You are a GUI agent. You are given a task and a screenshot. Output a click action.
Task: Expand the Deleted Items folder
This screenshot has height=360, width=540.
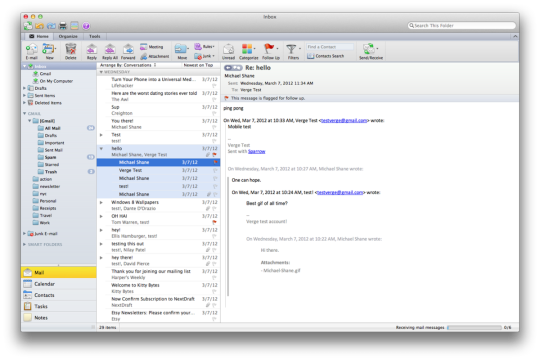tap(24, 103)
